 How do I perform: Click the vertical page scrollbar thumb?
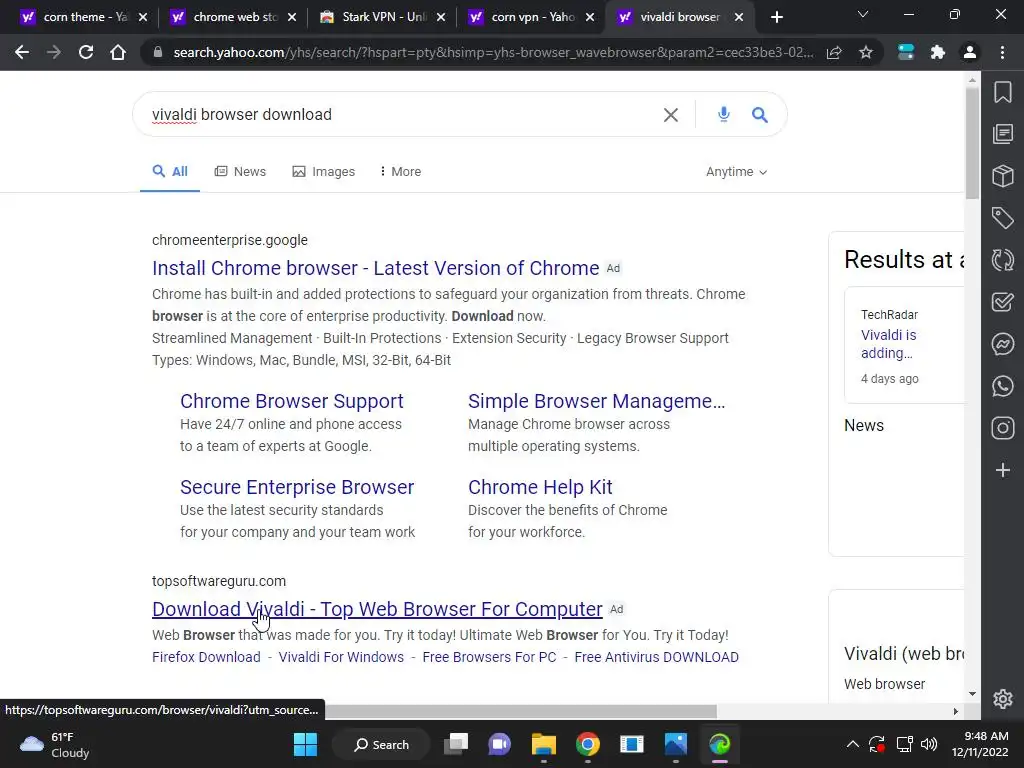(x=972, y=144)
